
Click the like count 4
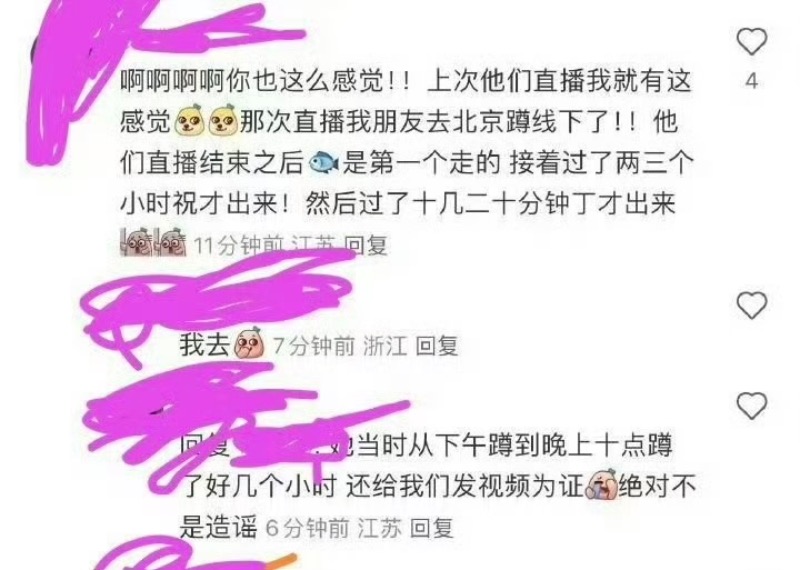(x=751, y=81)
